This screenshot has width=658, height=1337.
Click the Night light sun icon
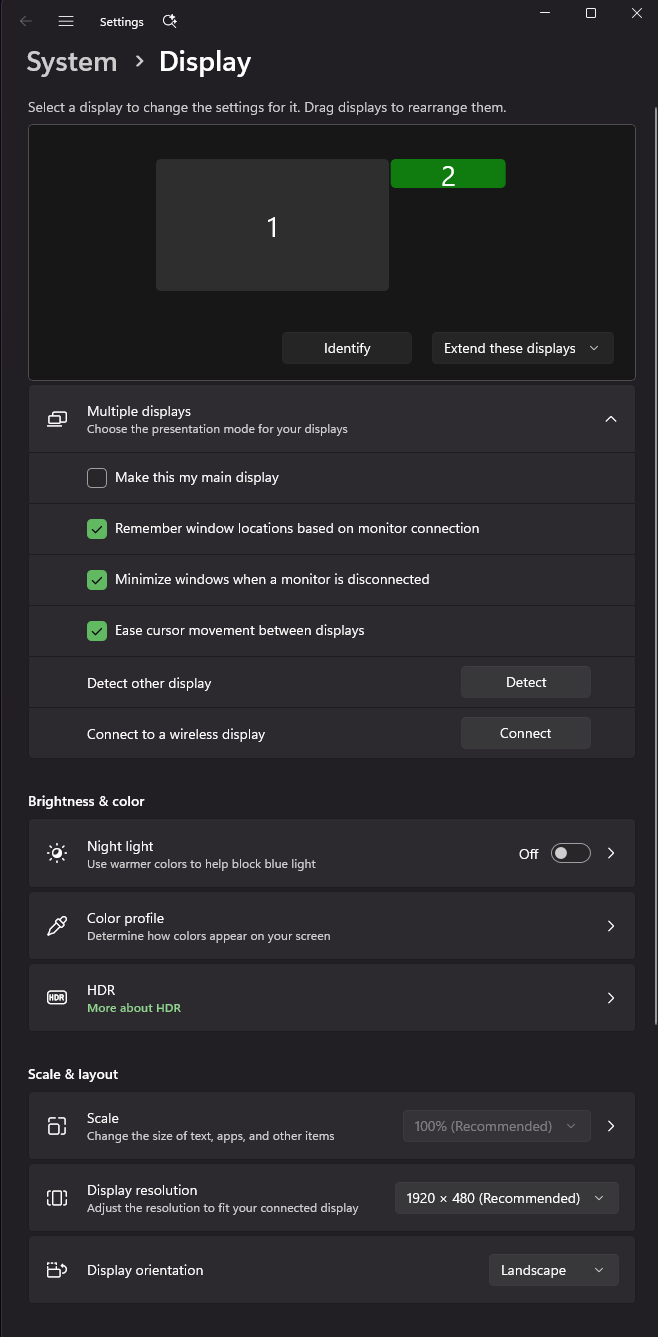point(57,853)
